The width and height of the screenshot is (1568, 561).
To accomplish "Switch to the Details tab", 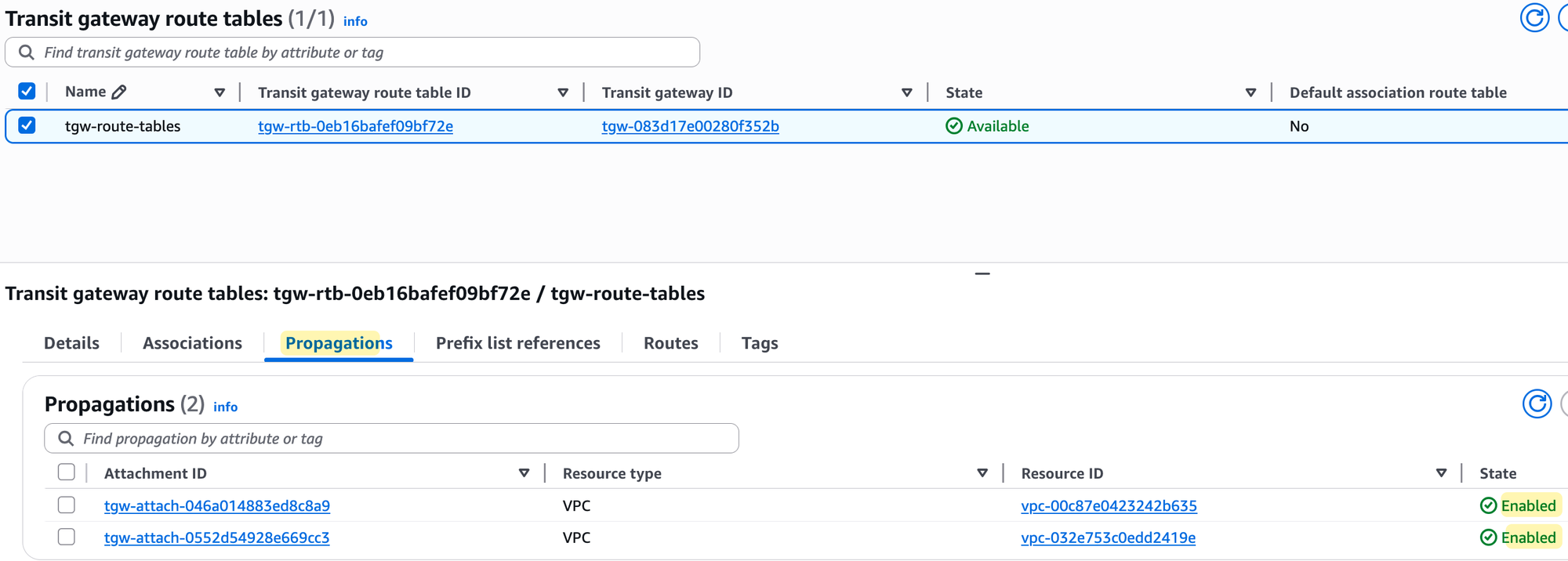I will [x=71, y=343].
